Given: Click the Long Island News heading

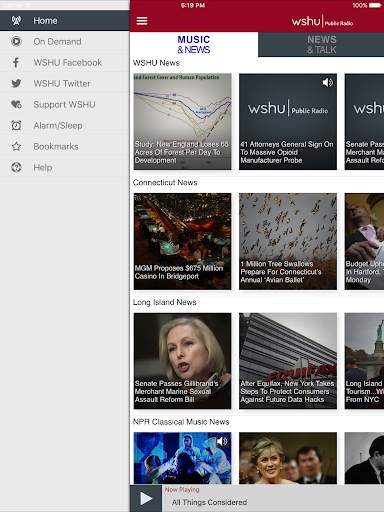Looking at the screenshot, I should click(x=165, y=302).
